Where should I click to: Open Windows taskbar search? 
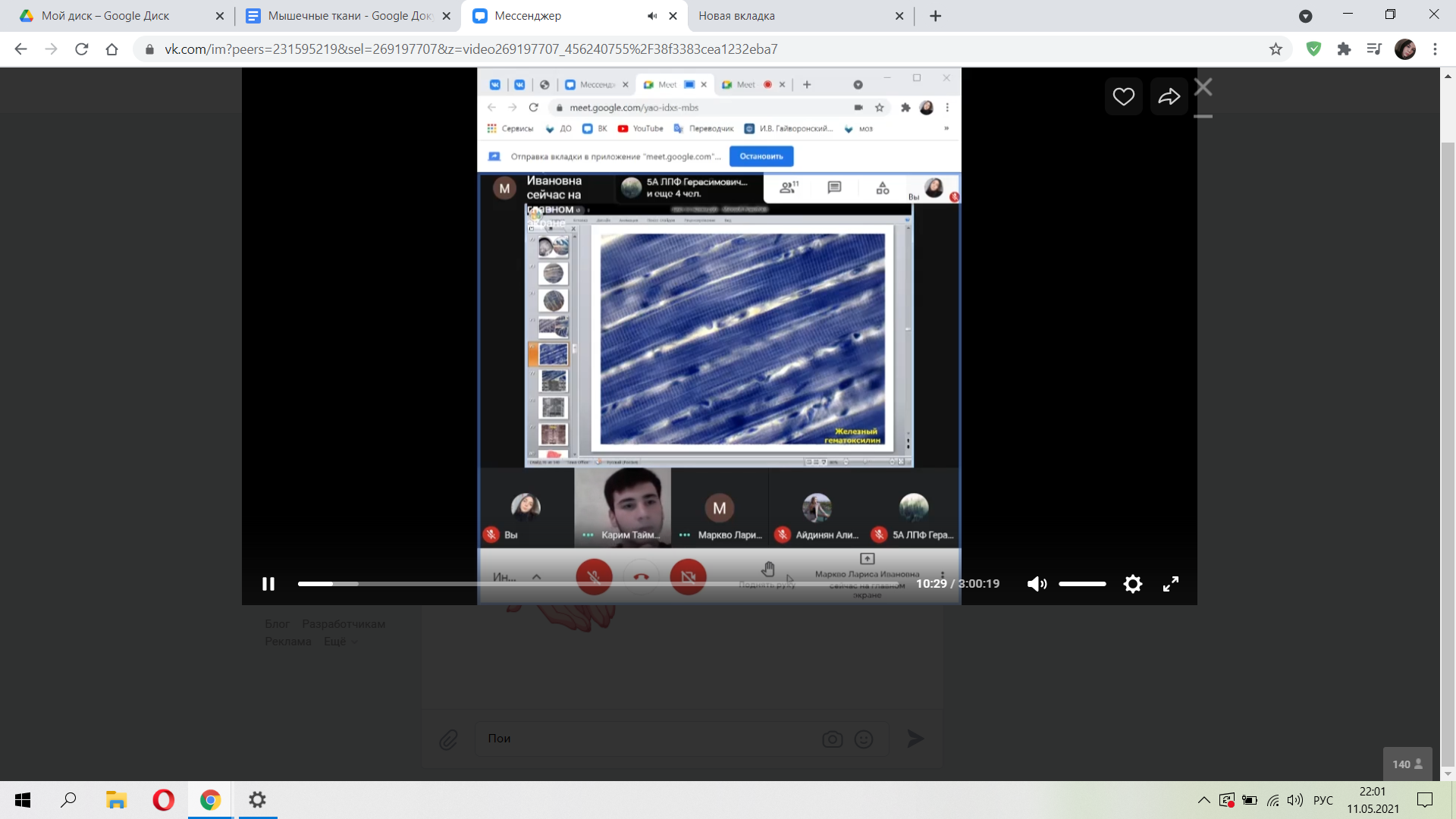68,800
